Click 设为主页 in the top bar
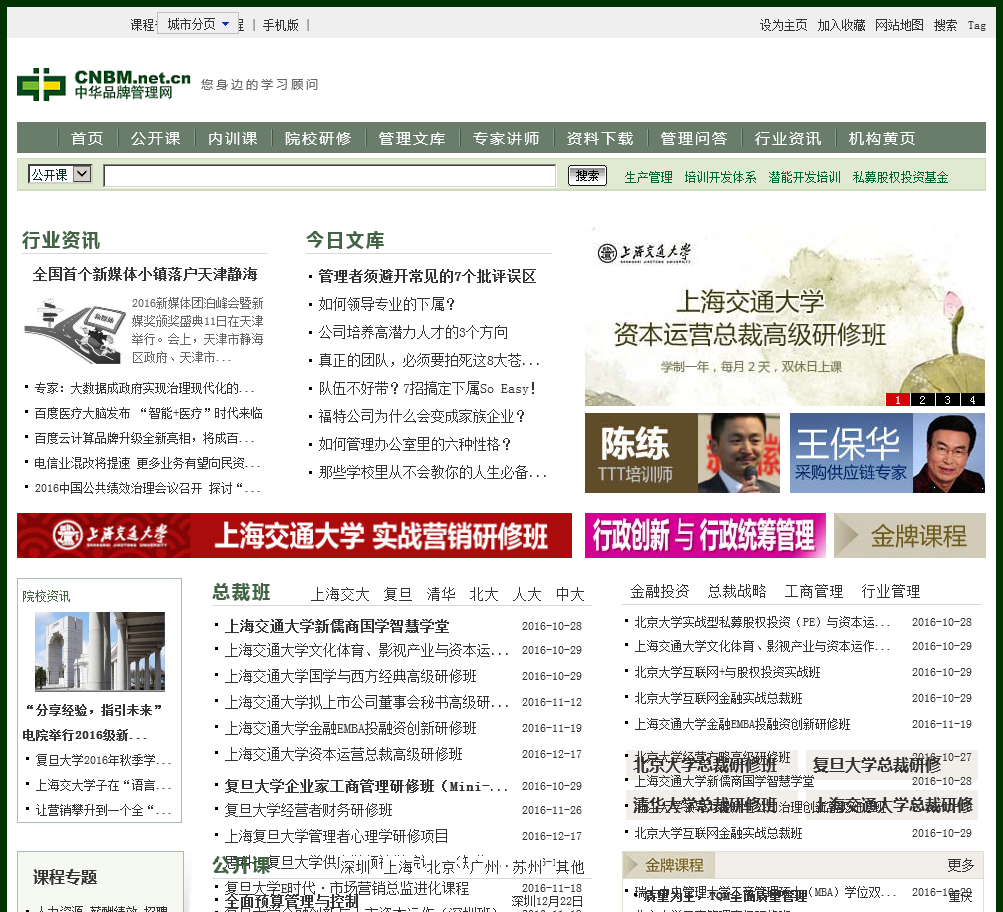 tap(784, 25)
